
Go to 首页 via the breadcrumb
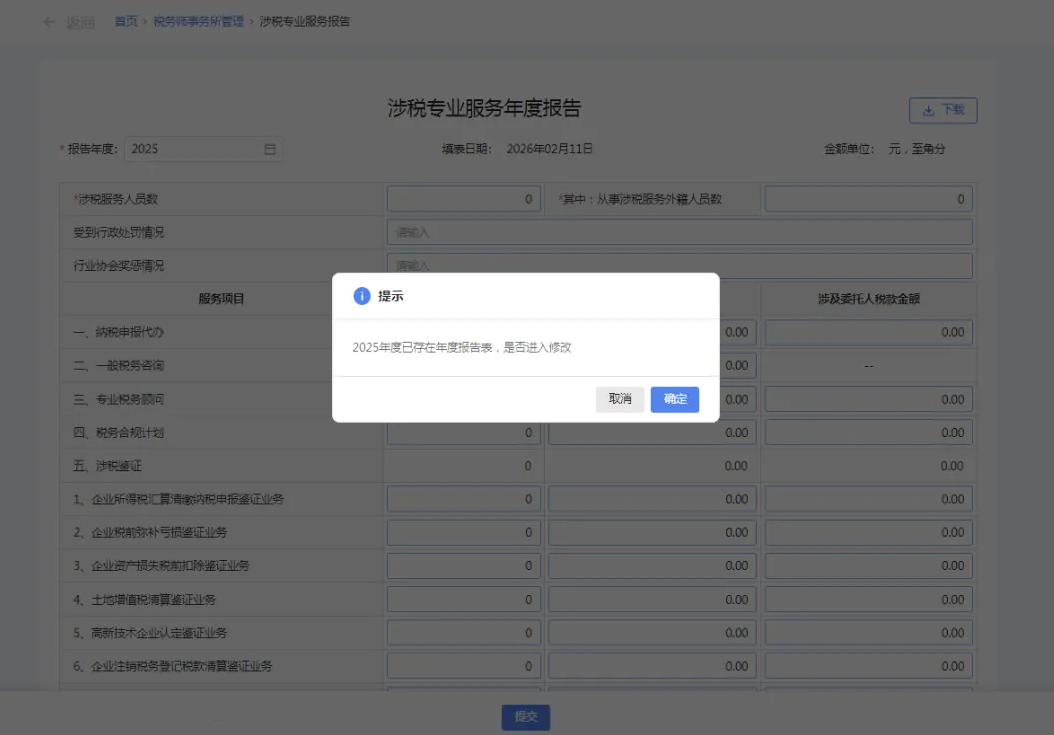click(x=126, y=21)
